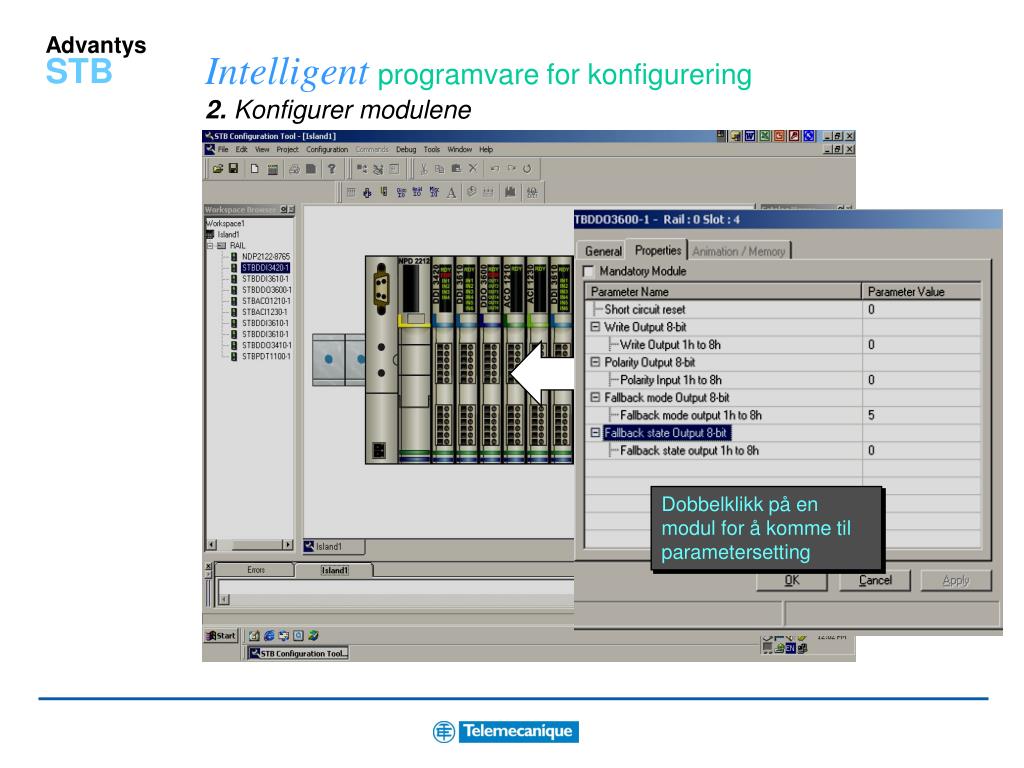1024x768 pixels.
Task: Select 'Write Output 1h to 8h' parameter row
Action: click(x=783, y=345)
